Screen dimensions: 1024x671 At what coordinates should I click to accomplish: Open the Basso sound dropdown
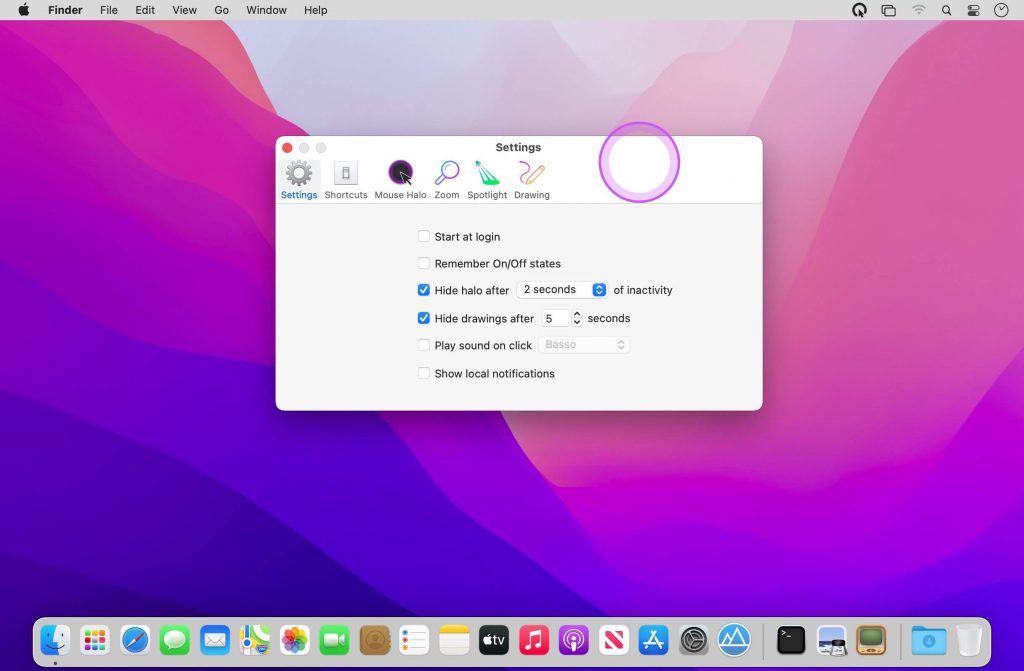coord(584,345)
